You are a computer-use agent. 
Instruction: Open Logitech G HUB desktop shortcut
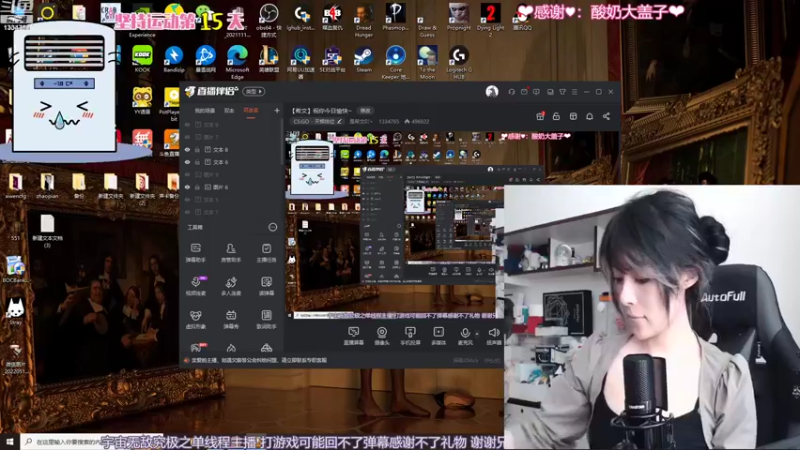[x=459, y=62]
